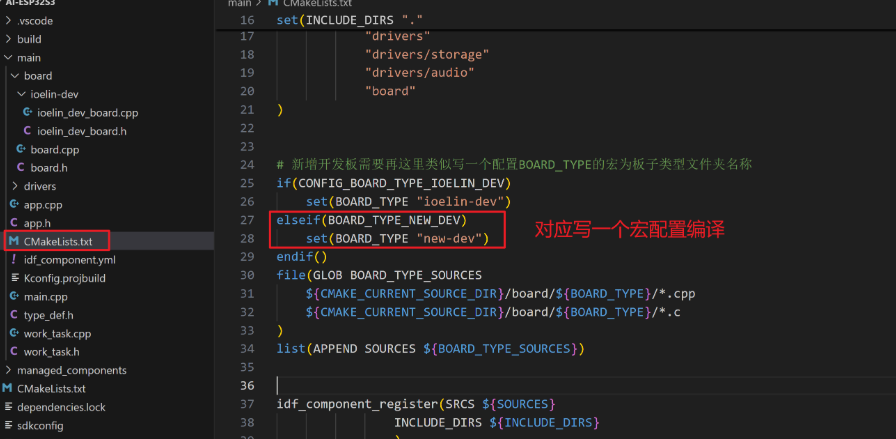The width and height of the screenshot is (896, 439).
Task: Click the endif() line
Action: click(x=302, y=257)
